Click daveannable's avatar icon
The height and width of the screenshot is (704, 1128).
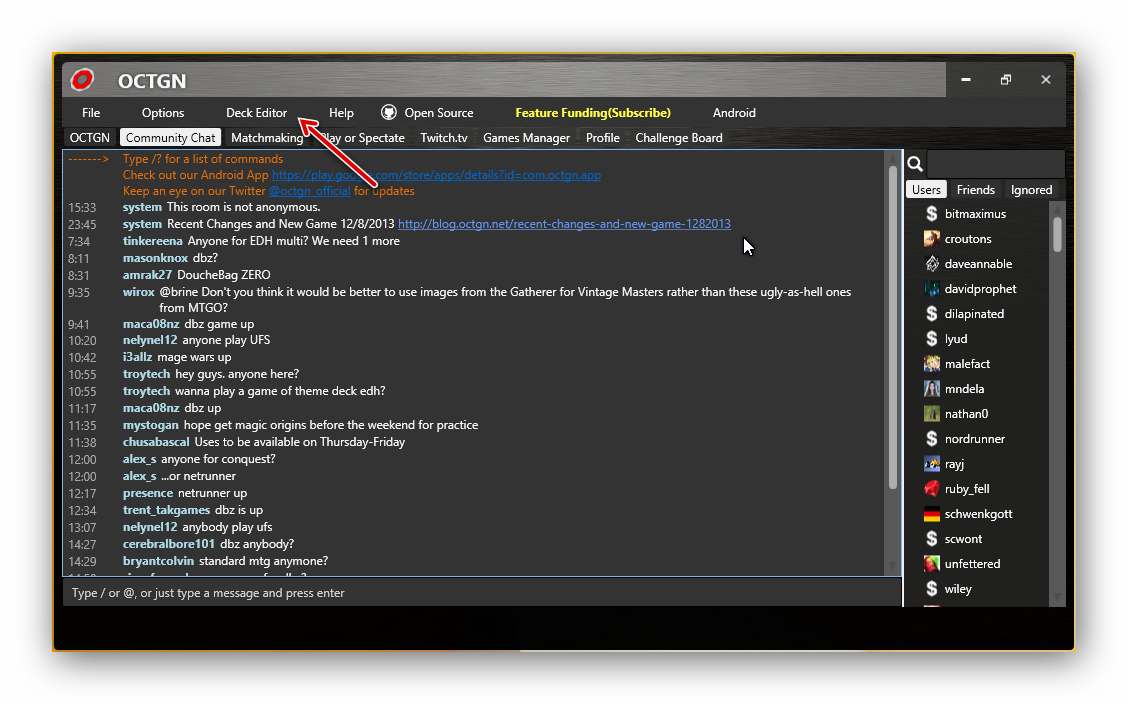pyautogui.click(x=932, y=264)
